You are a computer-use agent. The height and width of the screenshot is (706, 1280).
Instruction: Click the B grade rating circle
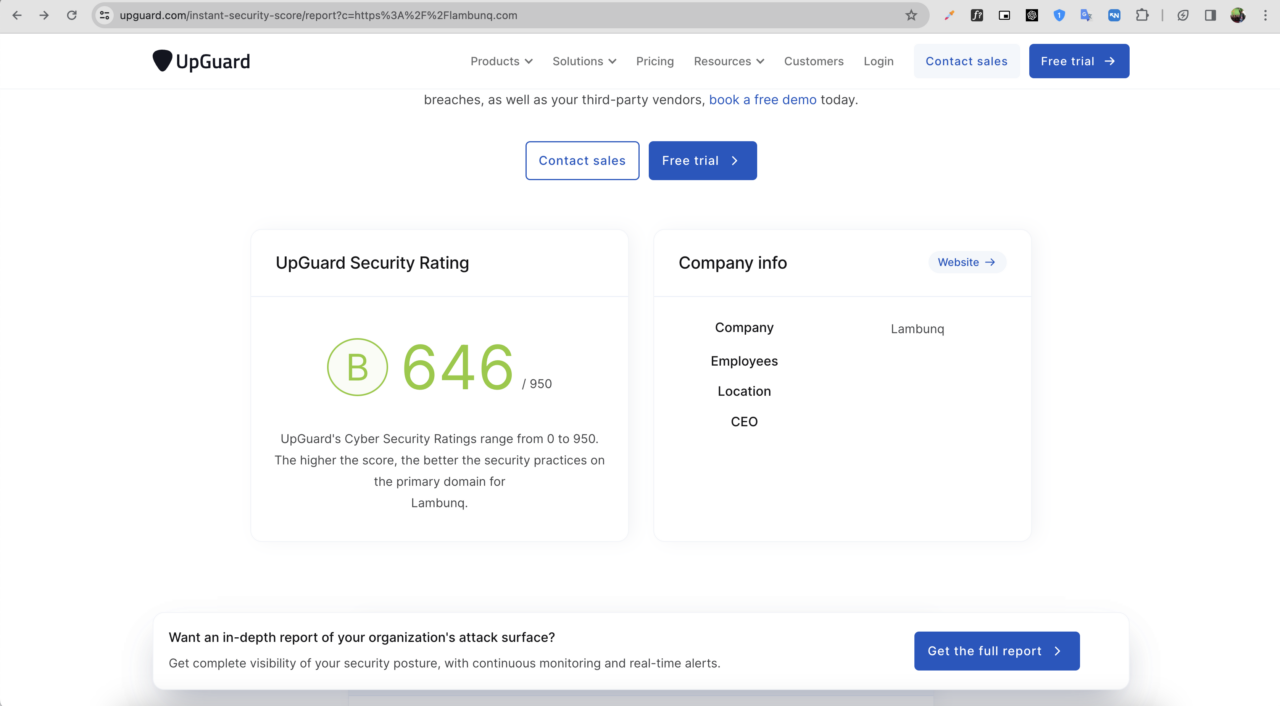point(357,367)
